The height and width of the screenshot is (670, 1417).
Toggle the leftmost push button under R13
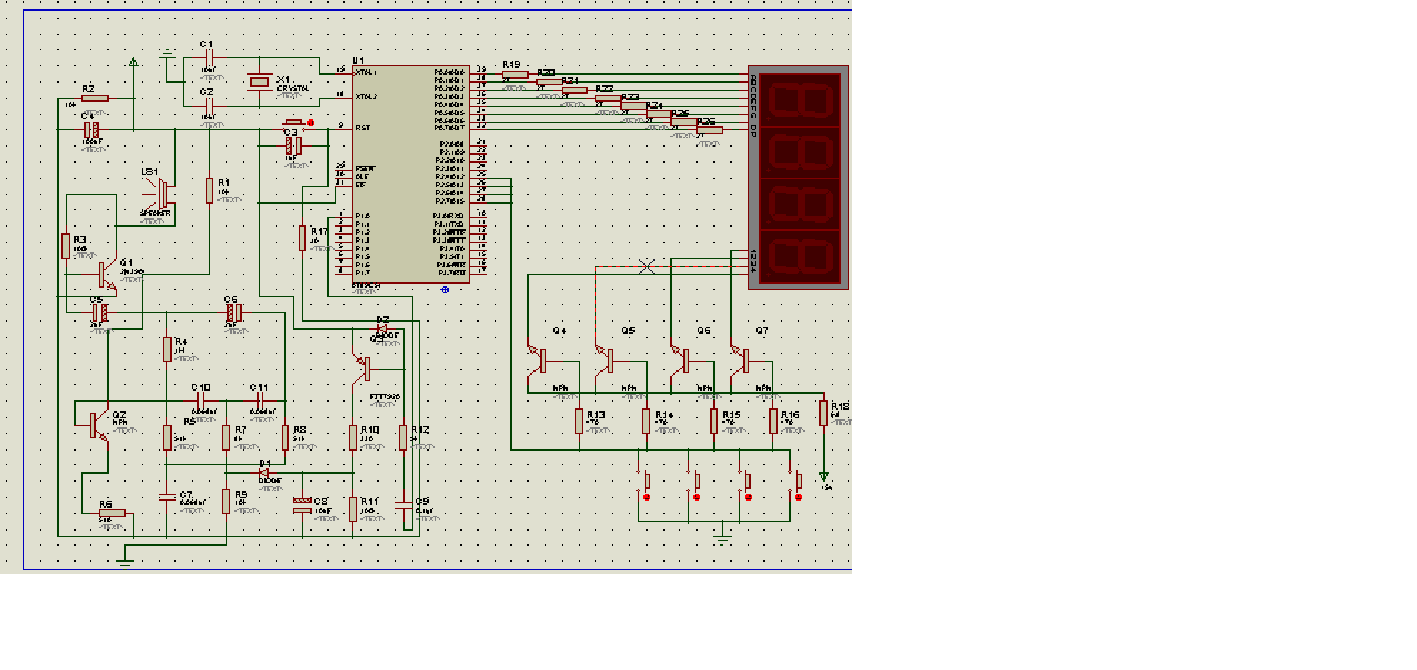(646, 483)
